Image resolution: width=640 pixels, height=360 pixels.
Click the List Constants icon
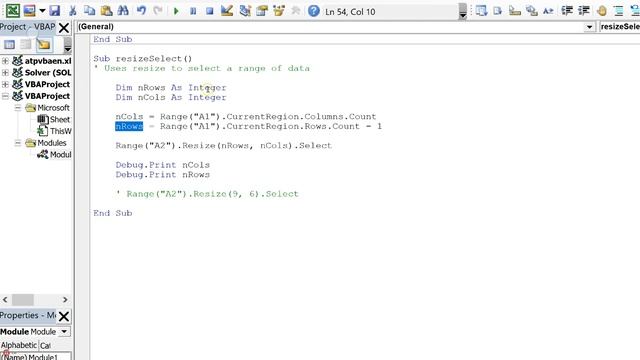498,11
